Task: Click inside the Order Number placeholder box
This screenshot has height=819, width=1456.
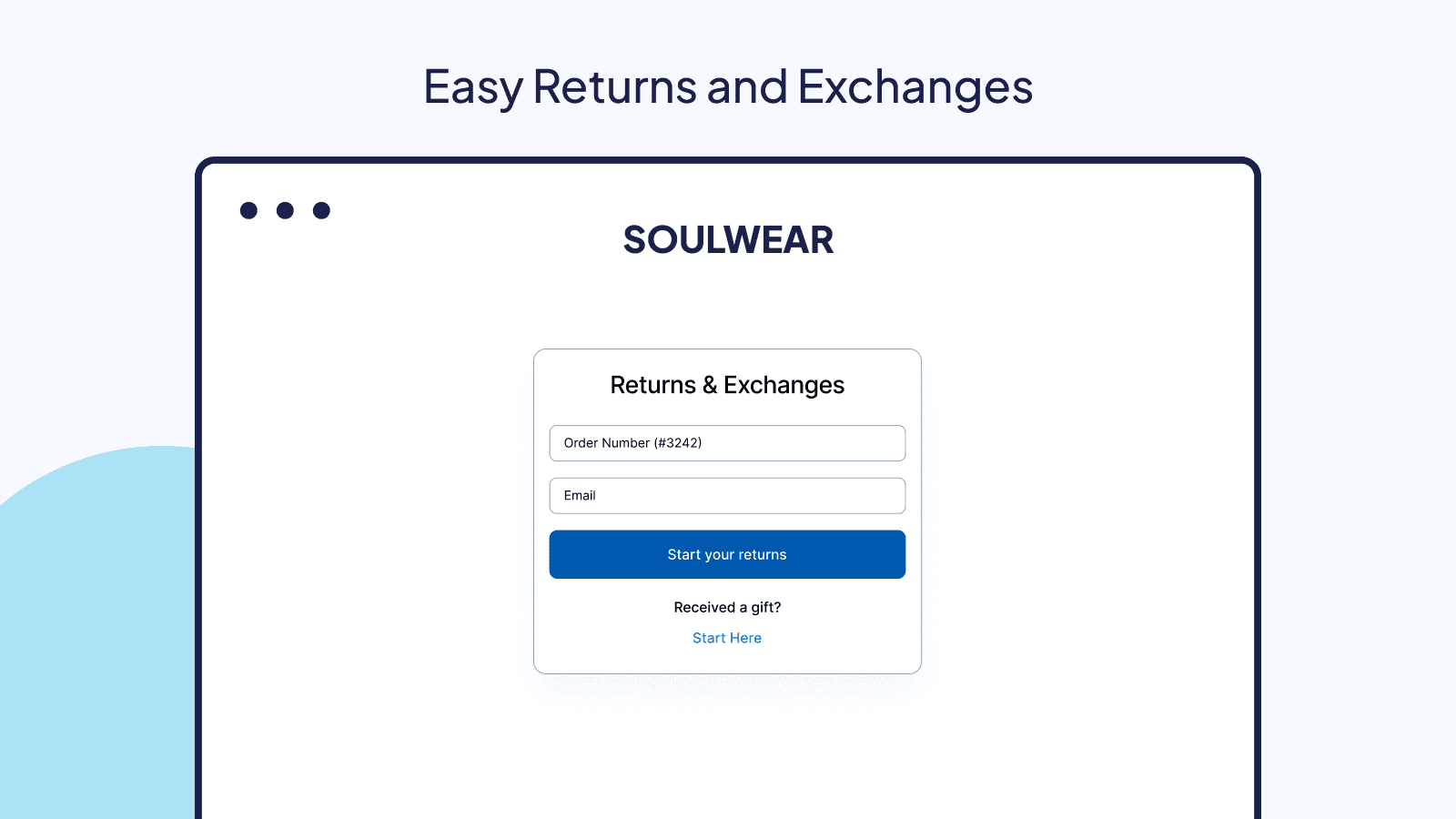Action: (727, 443)
